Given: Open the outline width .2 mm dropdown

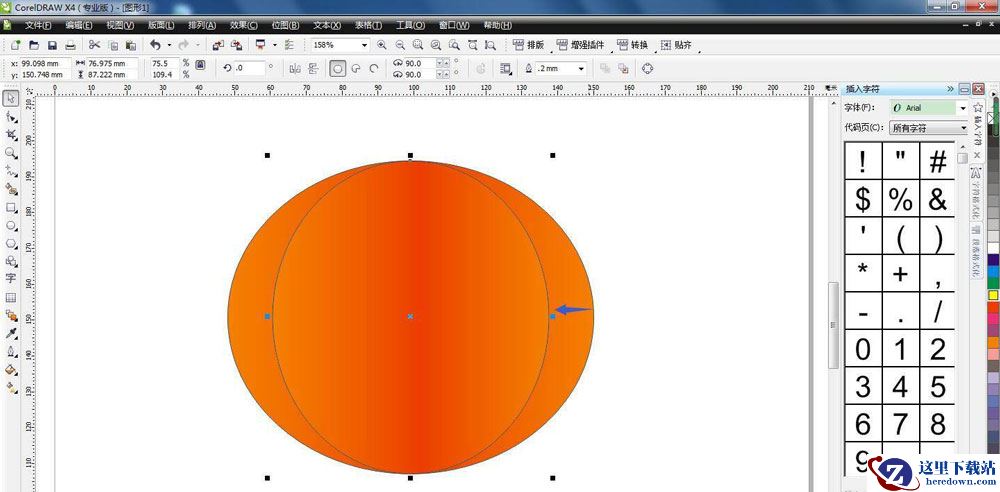Looking at the screenshot, I should click(x=581, y=68).
